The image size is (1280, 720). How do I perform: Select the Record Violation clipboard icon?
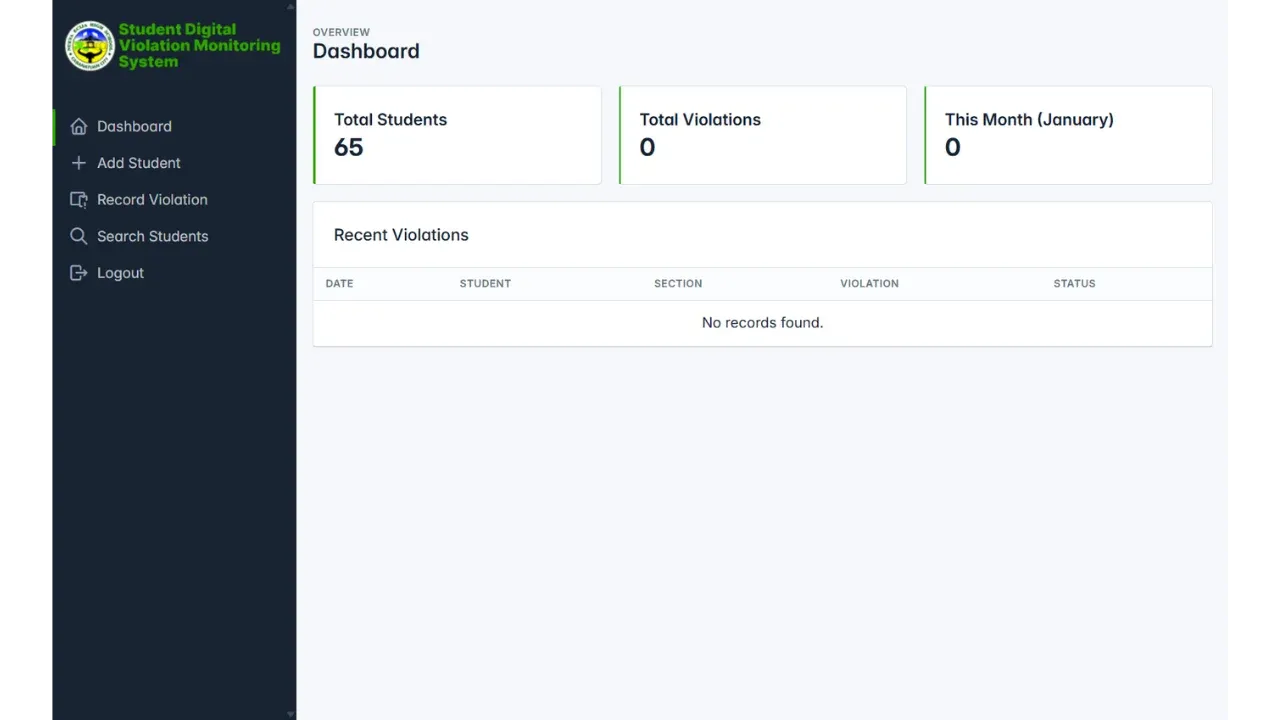[79, 199]
